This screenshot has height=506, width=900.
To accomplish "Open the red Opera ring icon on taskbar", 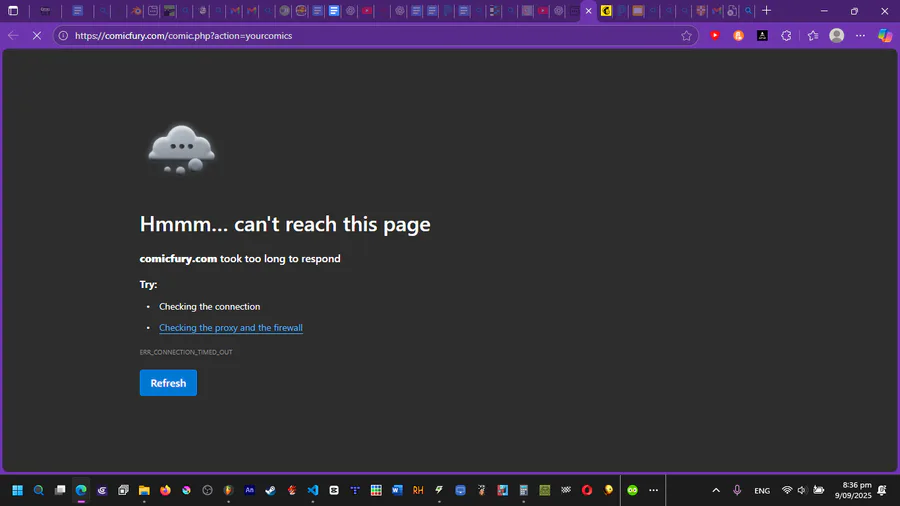I will pos(587,490).
